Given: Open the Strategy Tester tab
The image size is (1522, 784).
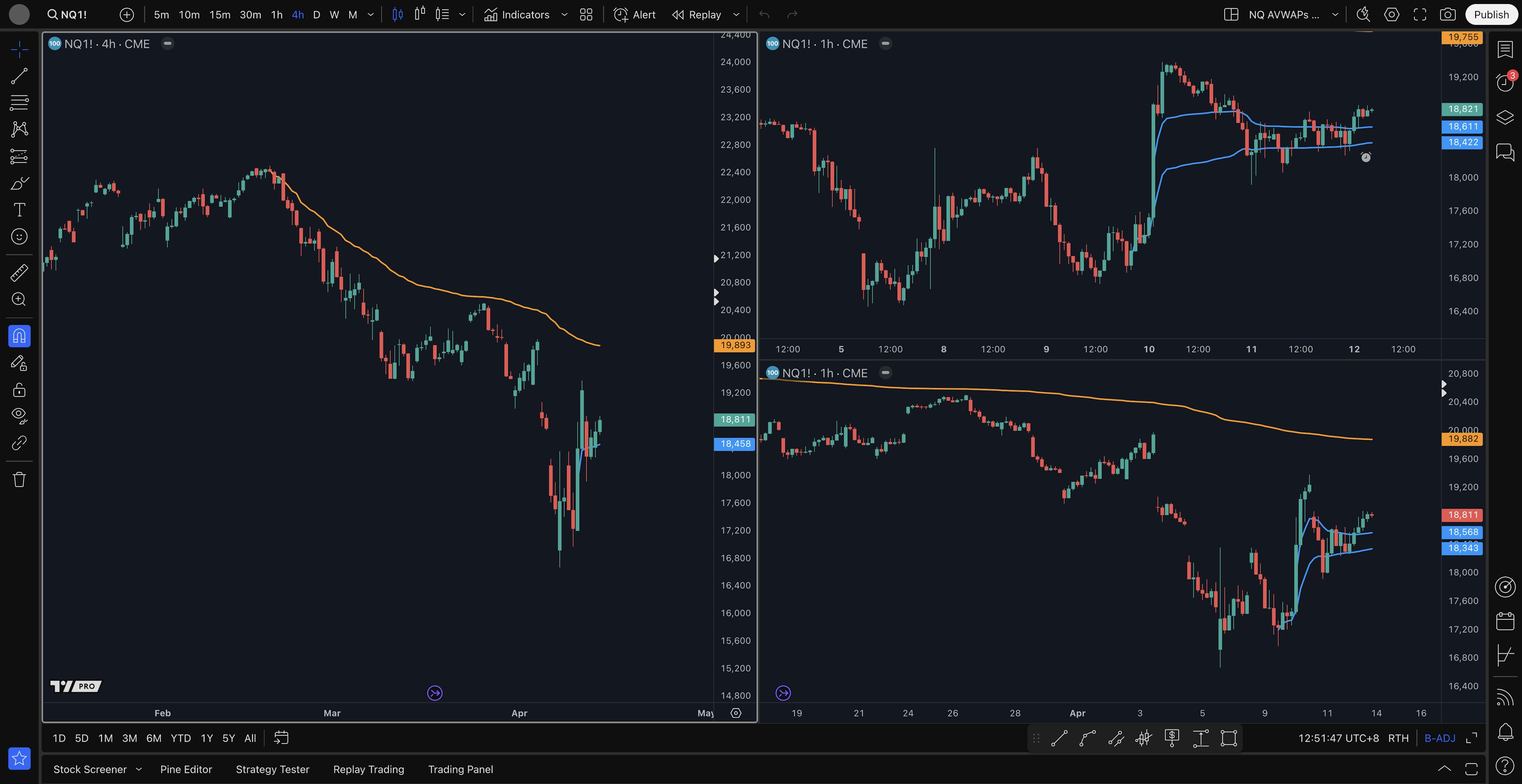Looking at the screenshot, I should pos(272,769).
